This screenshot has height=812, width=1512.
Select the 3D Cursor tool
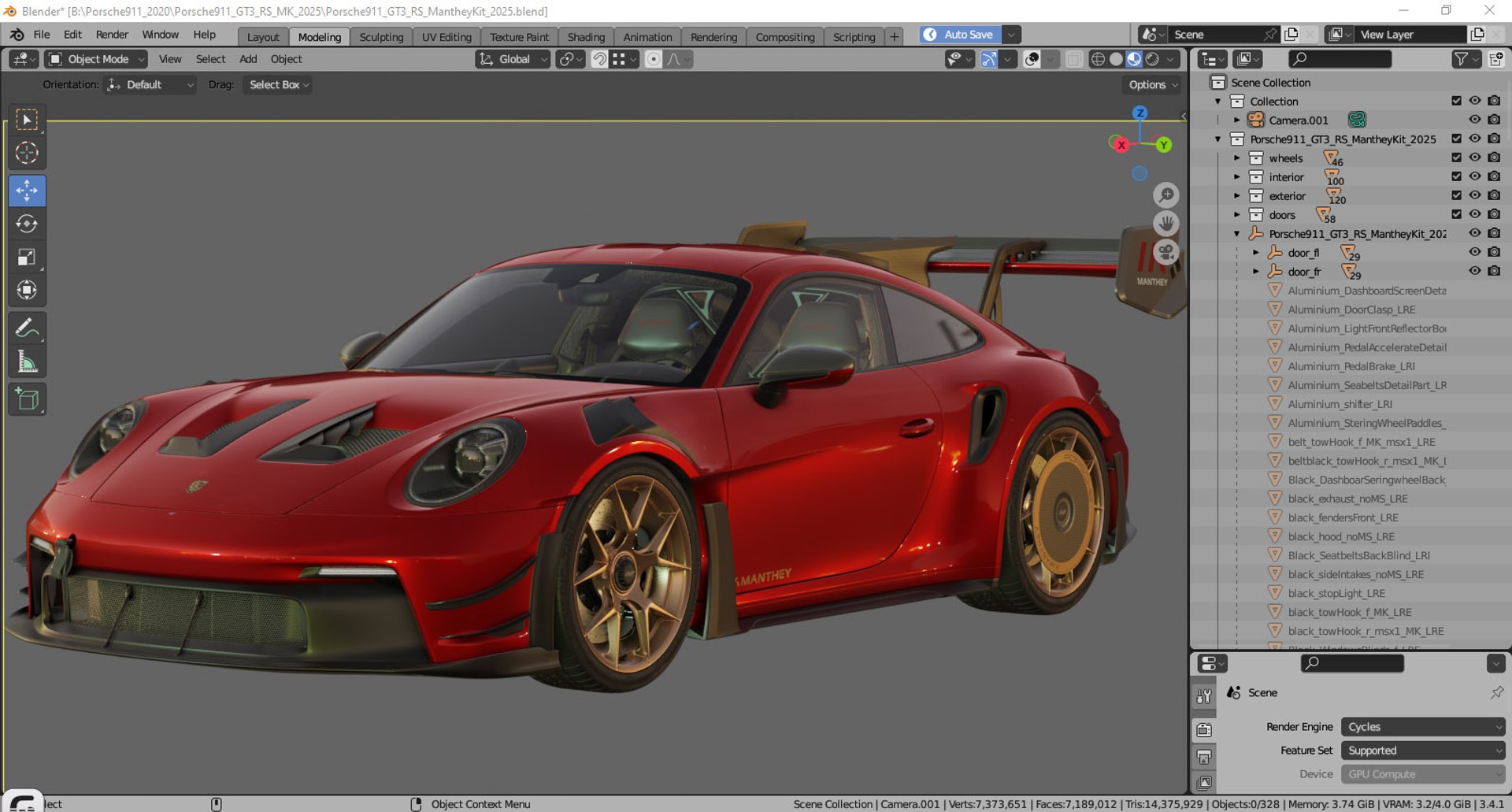(27, 153)
